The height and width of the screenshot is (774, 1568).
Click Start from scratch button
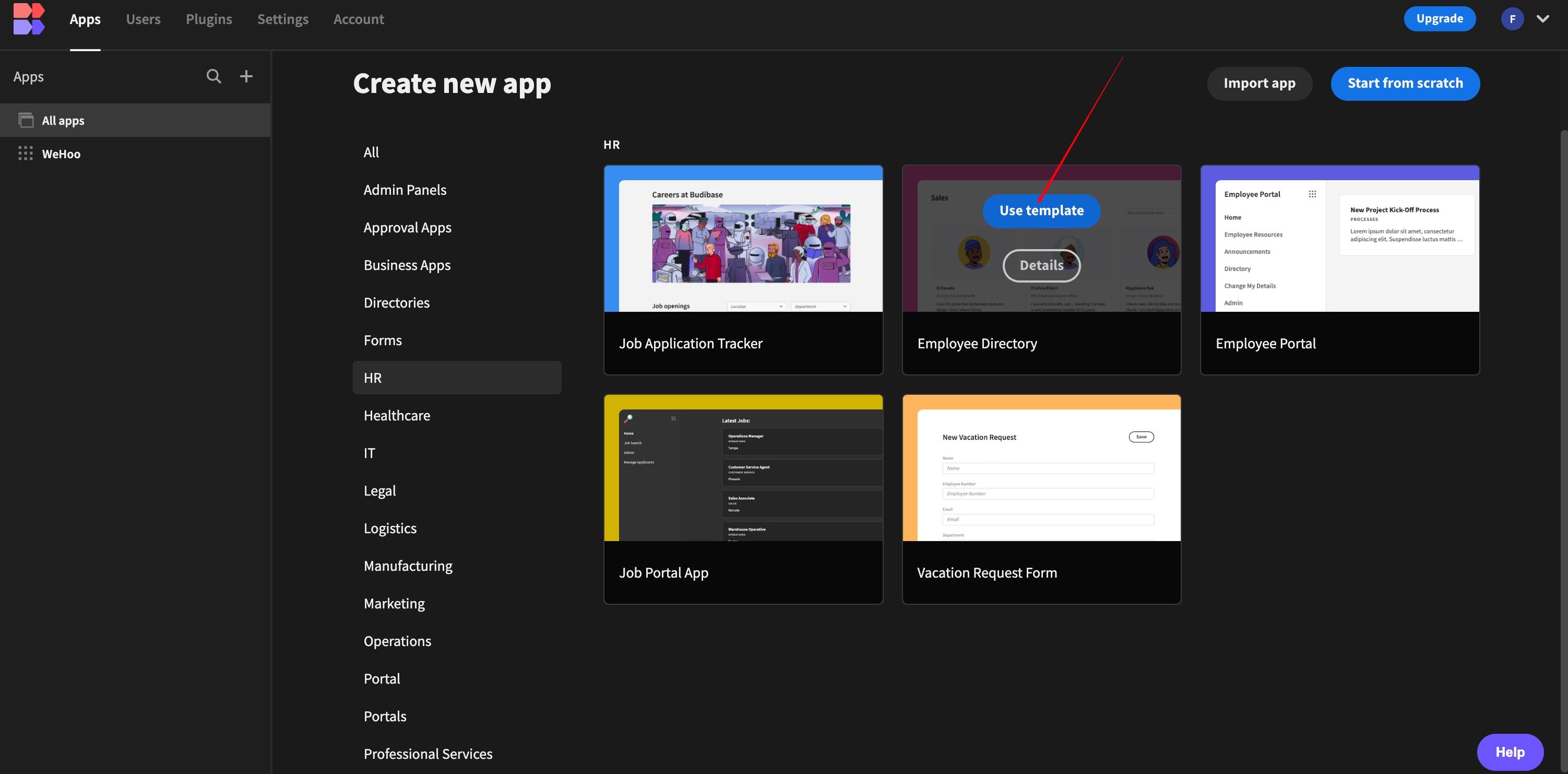[x=1405, y=84]
